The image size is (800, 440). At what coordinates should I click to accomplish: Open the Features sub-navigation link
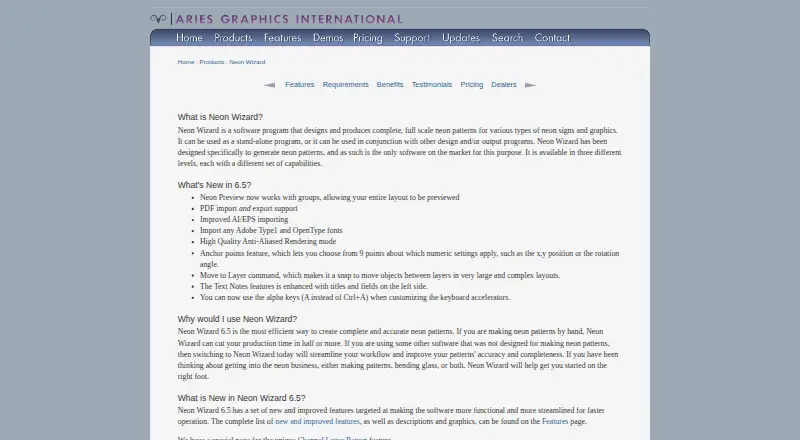(299, 85)
